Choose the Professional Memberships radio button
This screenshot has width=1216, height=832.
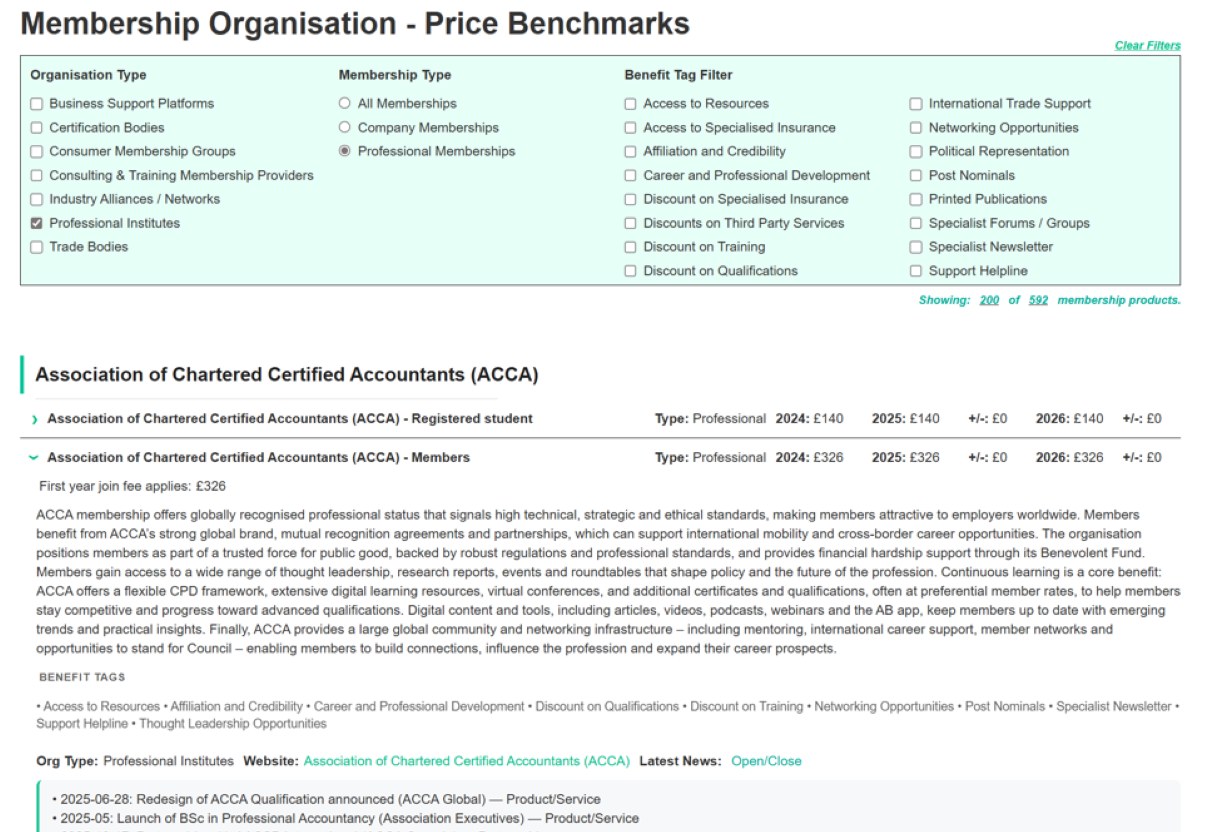(x=345, y=151)
